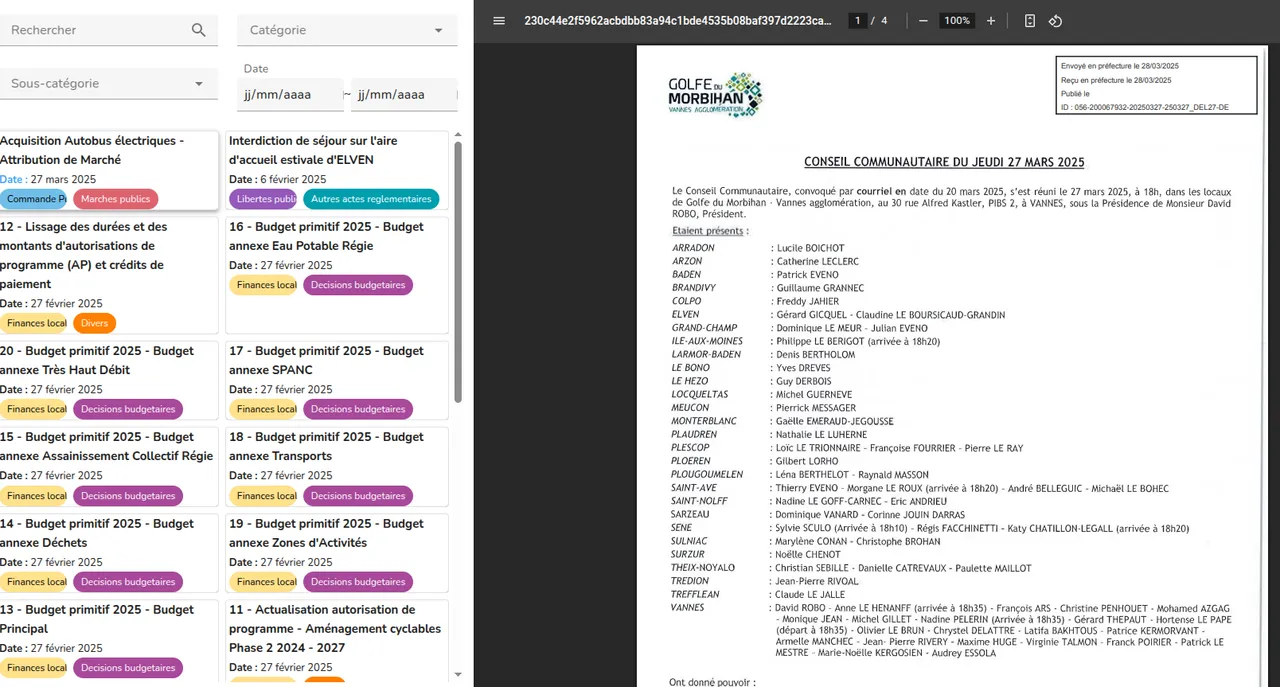1280x687 pixels.
Task: Open 14 Budget annexe Déchets card
Action: click(x=108, y=553)
